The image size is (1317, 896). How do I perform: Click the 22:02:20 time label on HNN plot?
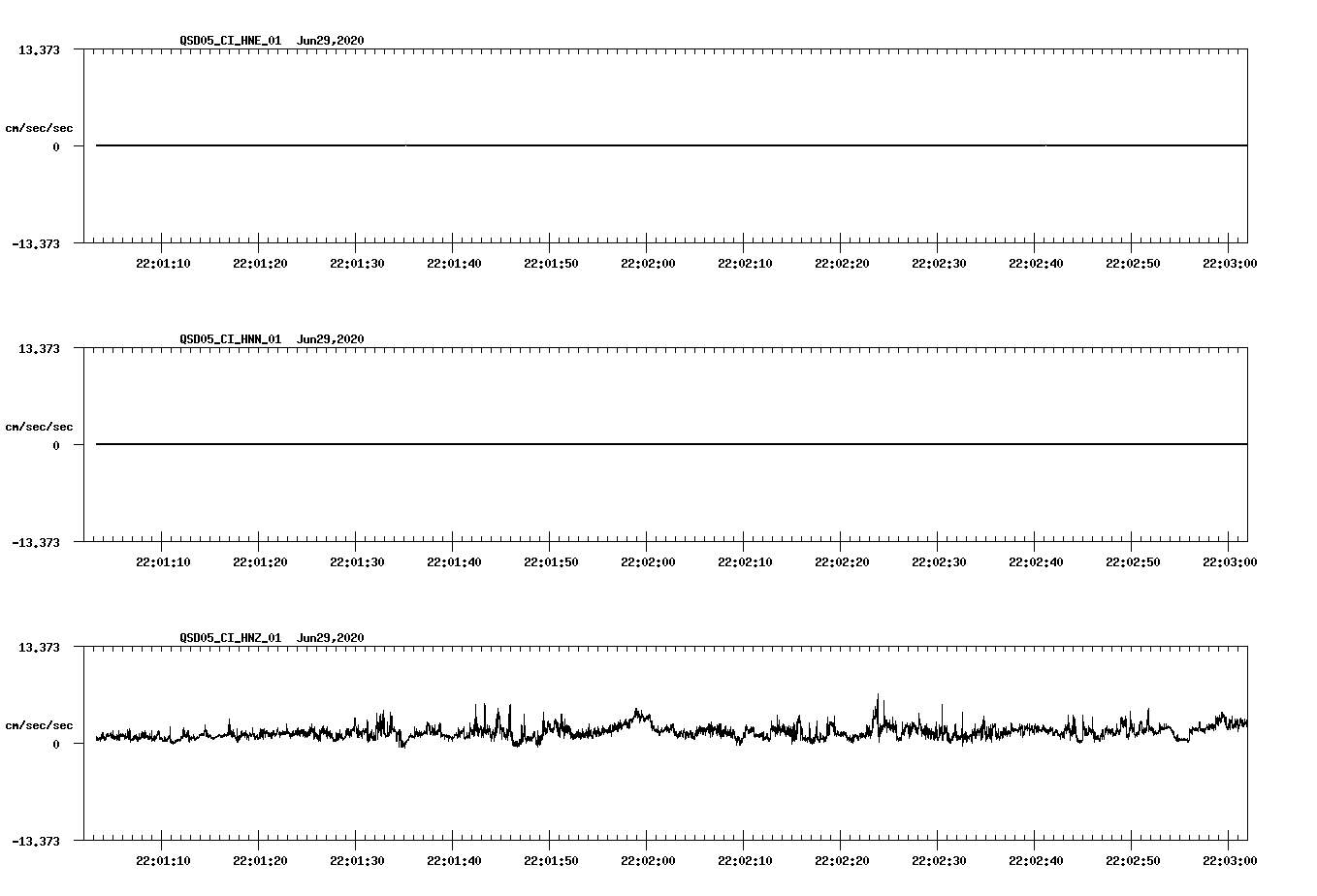pos(842,562)
